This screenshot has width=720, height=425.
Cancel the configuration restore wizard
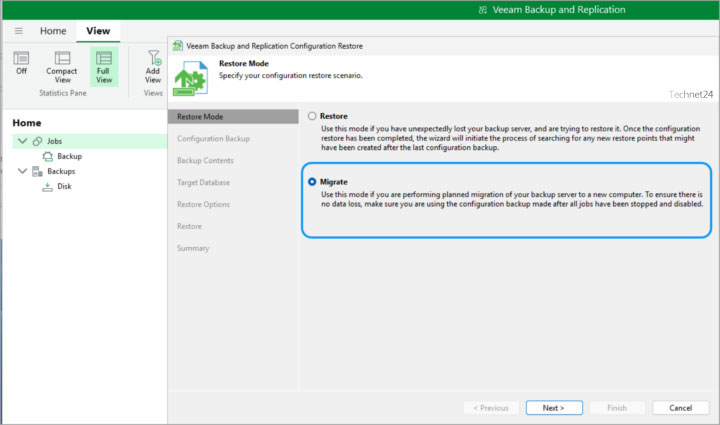[x=681, y=408]
